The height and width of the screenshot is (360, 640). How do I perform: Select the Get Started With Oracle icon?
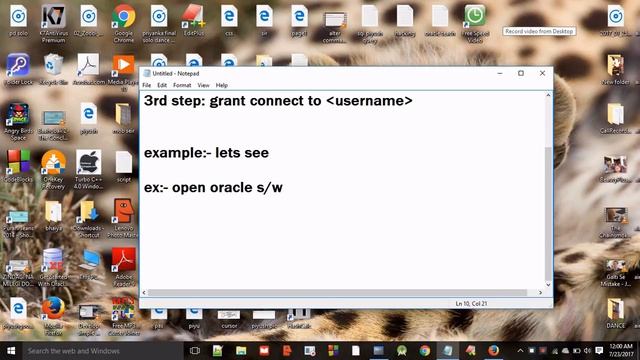point(53,267)
